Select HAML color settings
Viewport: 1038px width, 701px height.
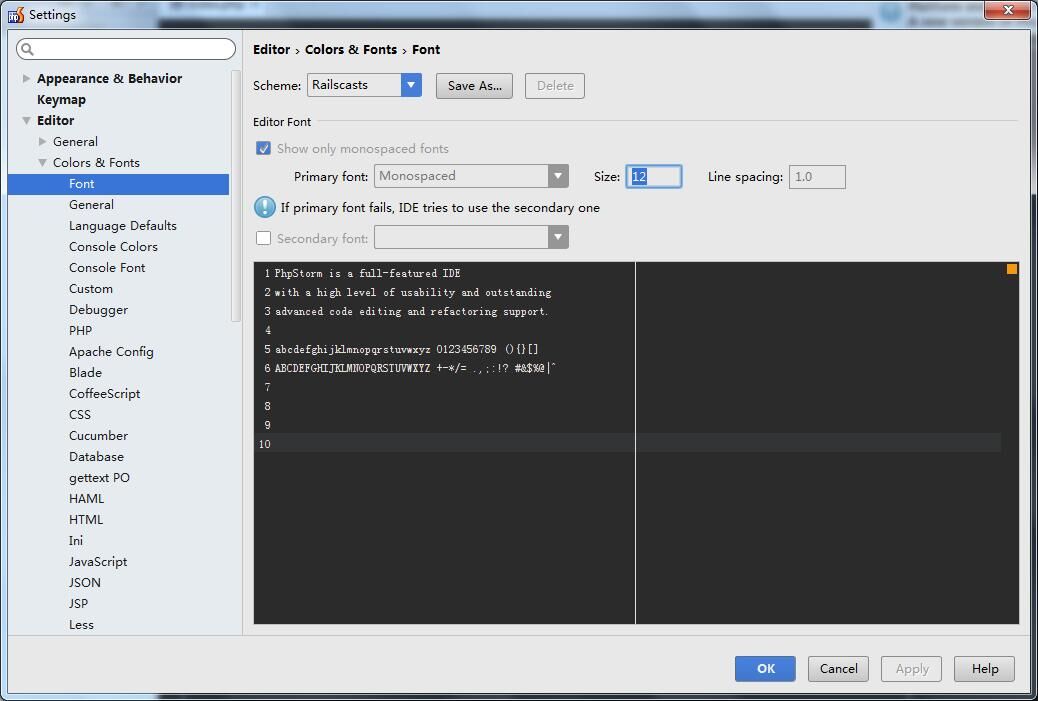click(86, 498)
